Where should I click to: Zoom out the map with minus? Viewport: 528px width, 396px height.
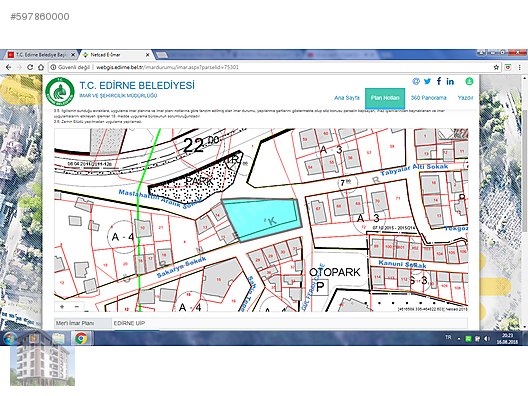click(x=77, y=306)
